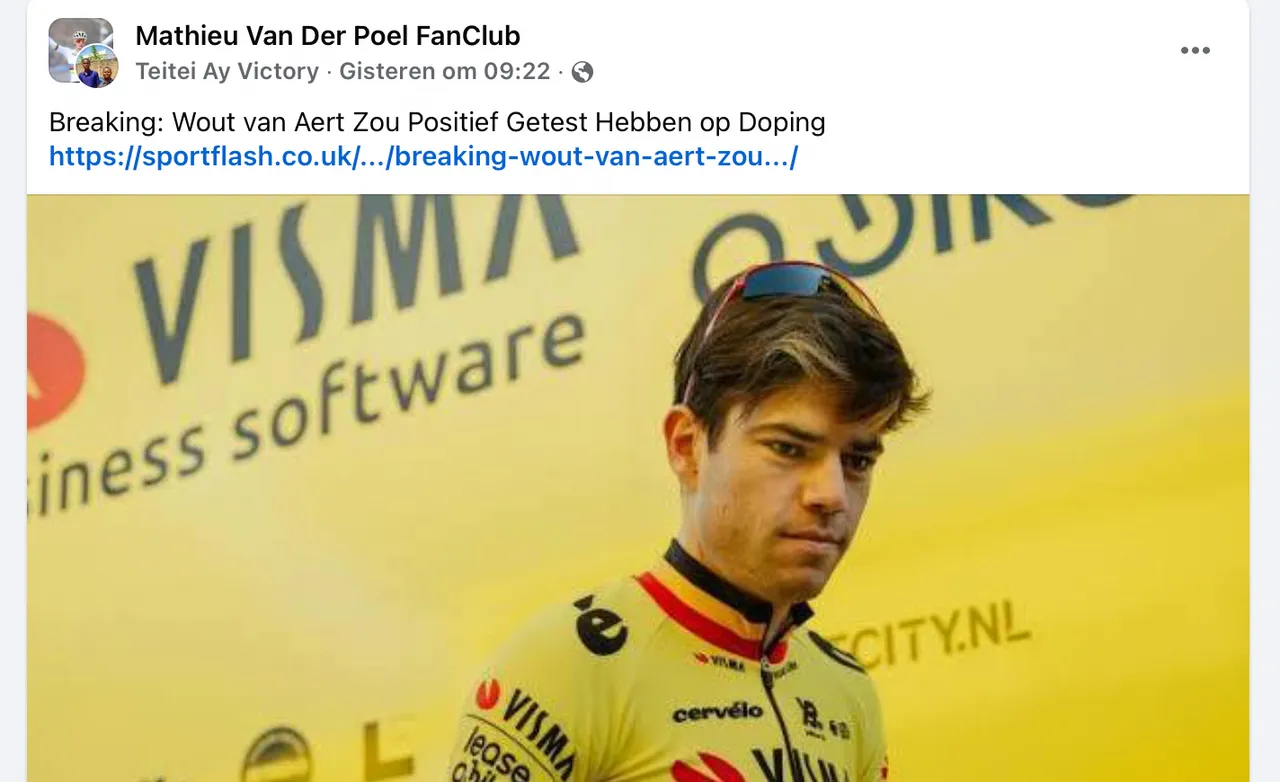
Task: Follow the sportflash.co.uk article link
Action: point(423,156)
